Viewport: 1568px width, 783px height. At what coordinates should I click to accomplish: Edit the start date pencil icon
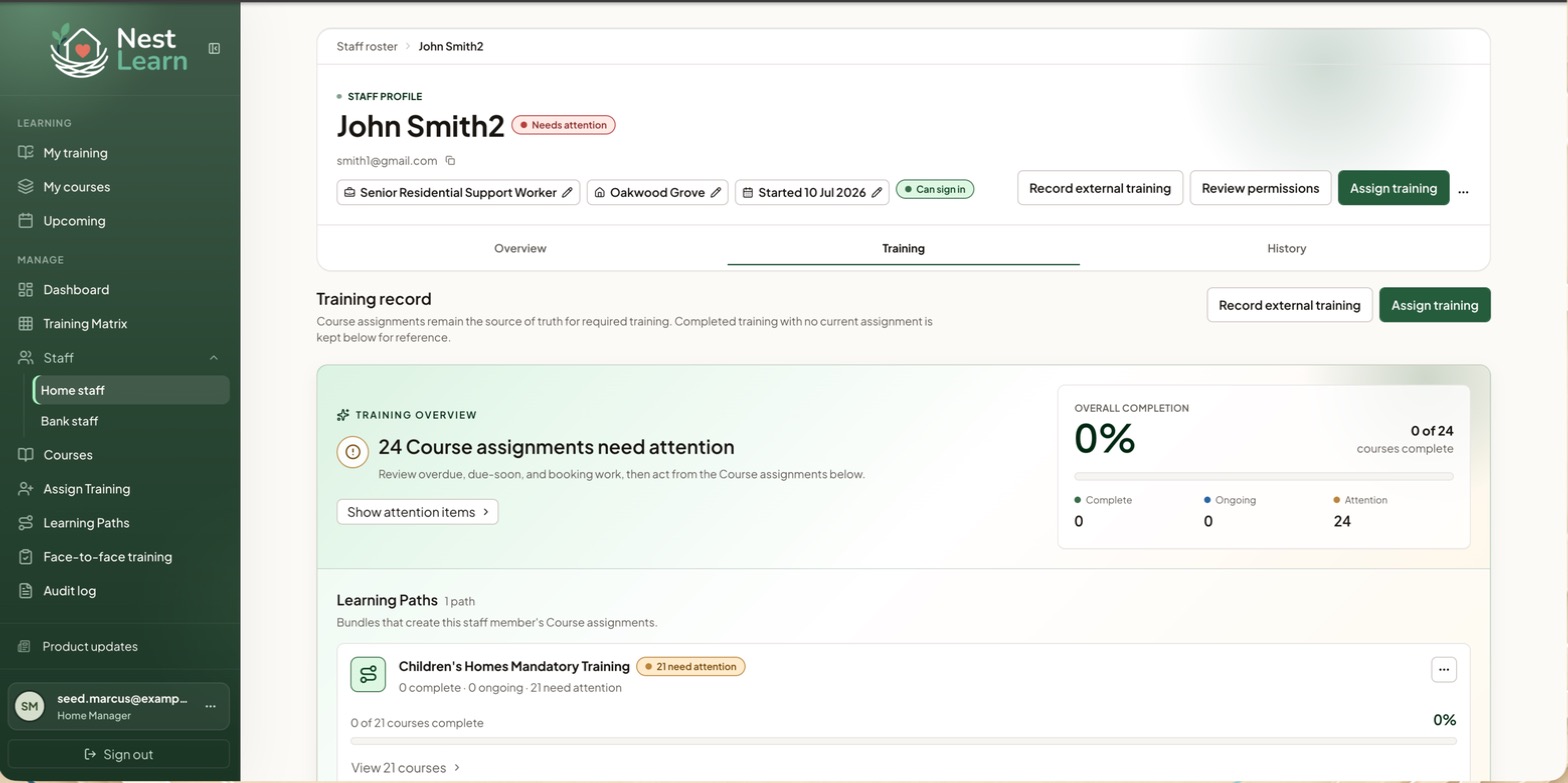pos(877,193)
